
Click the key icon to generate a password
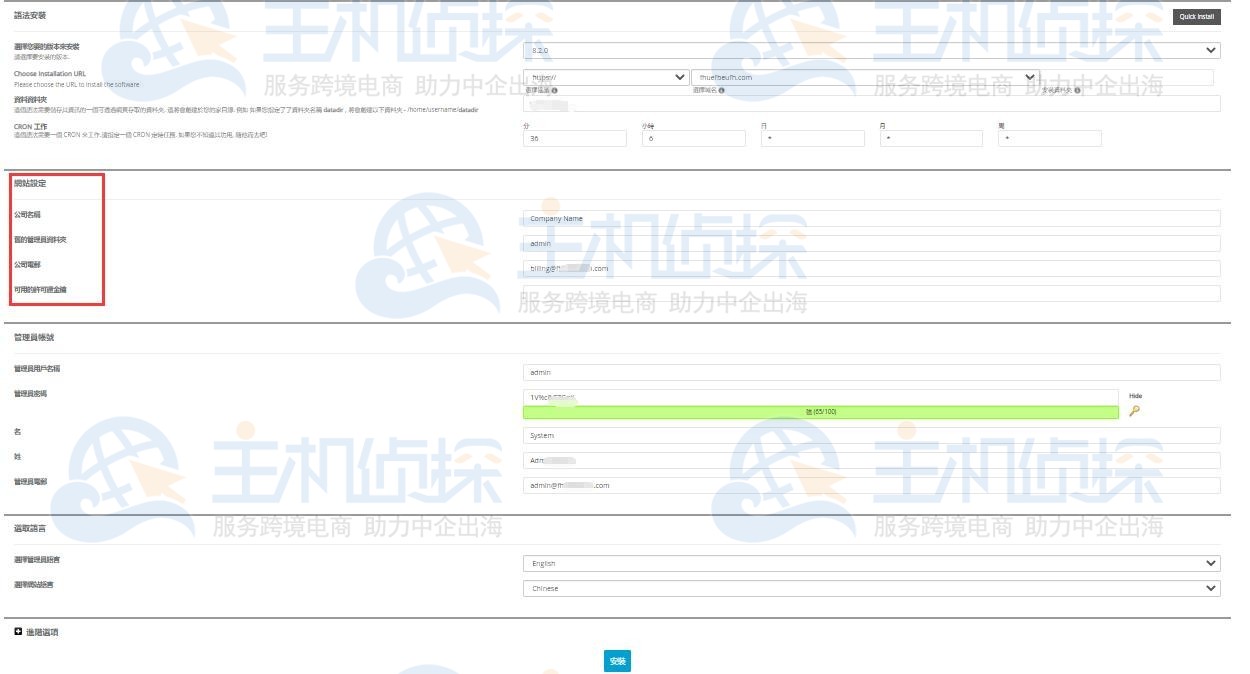[x=1135, y=411]
